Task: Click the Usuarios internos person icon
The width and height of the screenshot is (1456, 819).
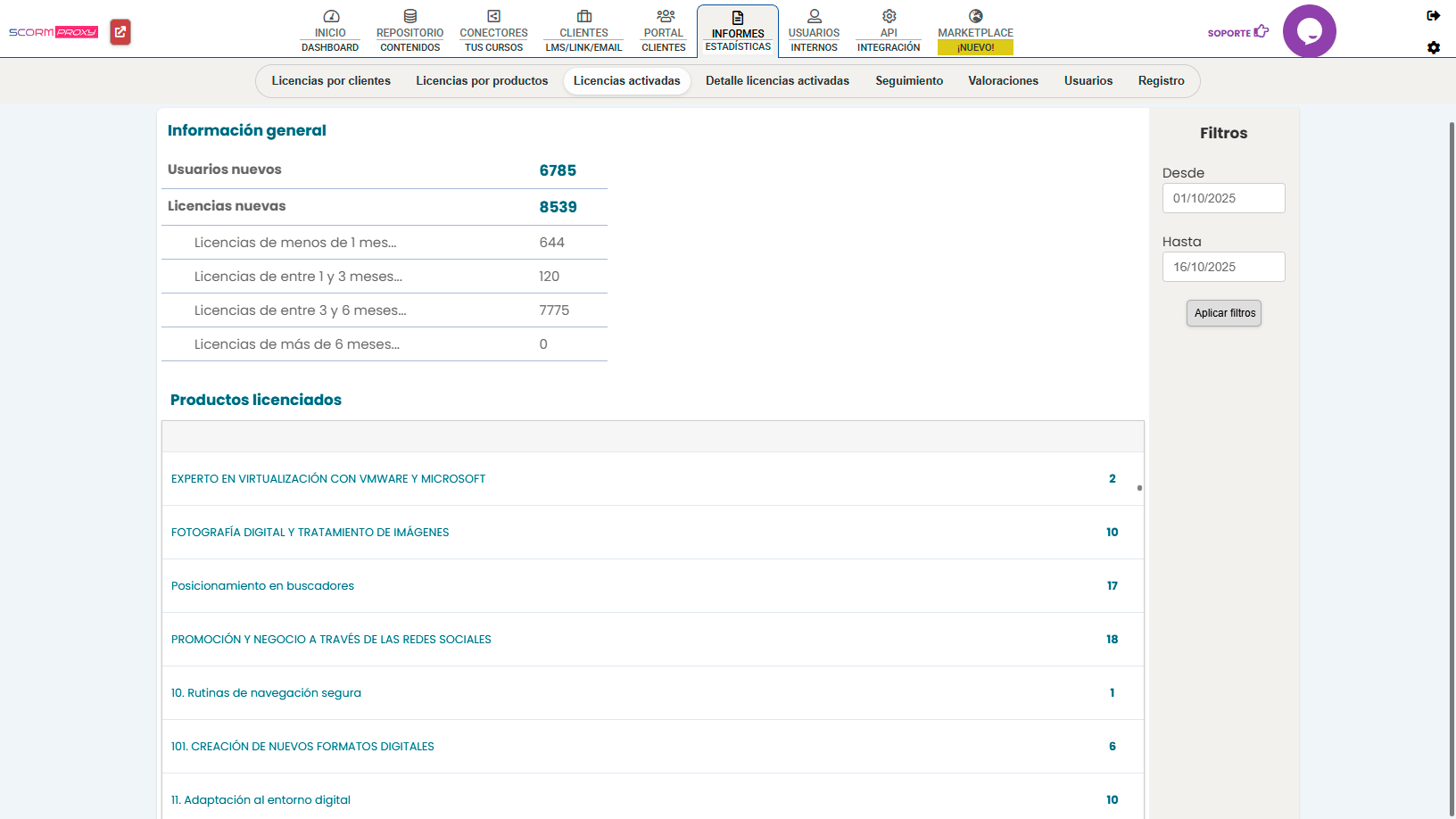Action: pyautogui.click(x=814, y=16)
